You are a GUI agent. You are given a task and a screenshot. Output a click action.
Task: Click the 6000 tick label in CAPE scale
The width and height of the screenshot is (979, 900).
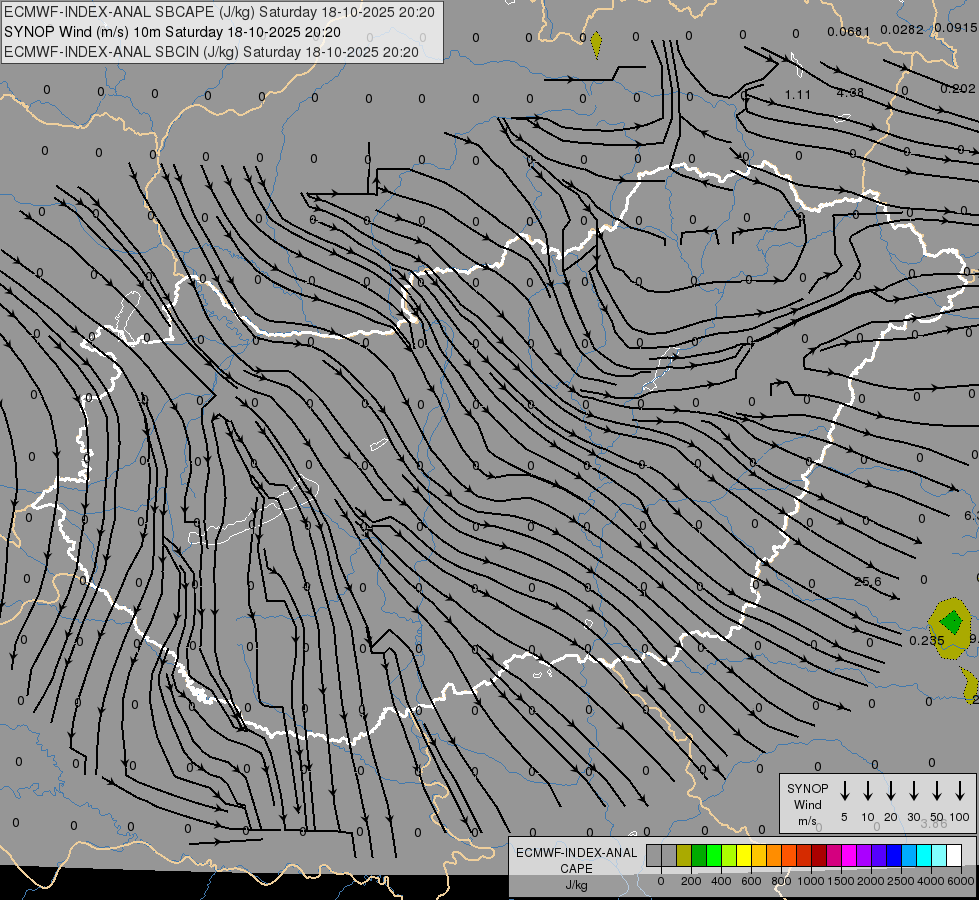[961, 881]
